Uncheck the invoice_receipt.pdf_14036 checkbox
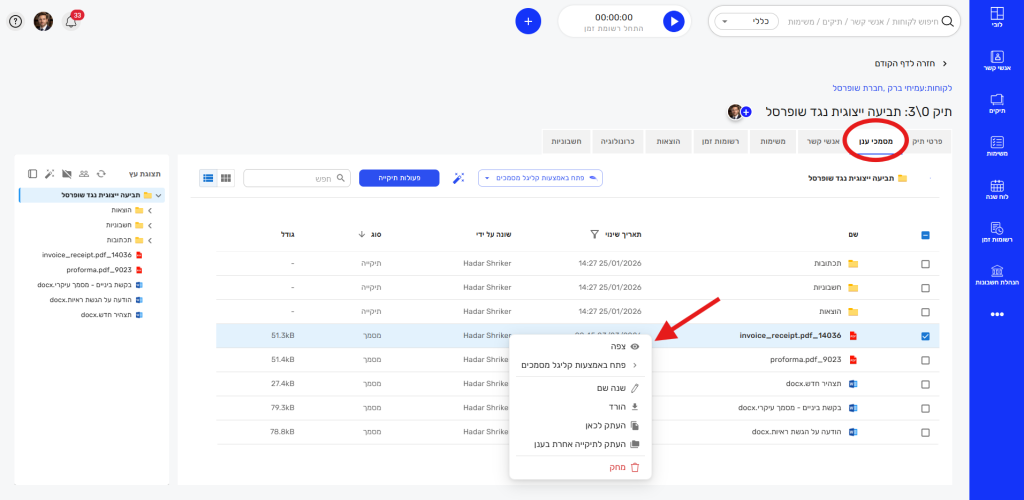This screenshot has height=500, width=1024. pyautogui.click(x=925, y=336)
